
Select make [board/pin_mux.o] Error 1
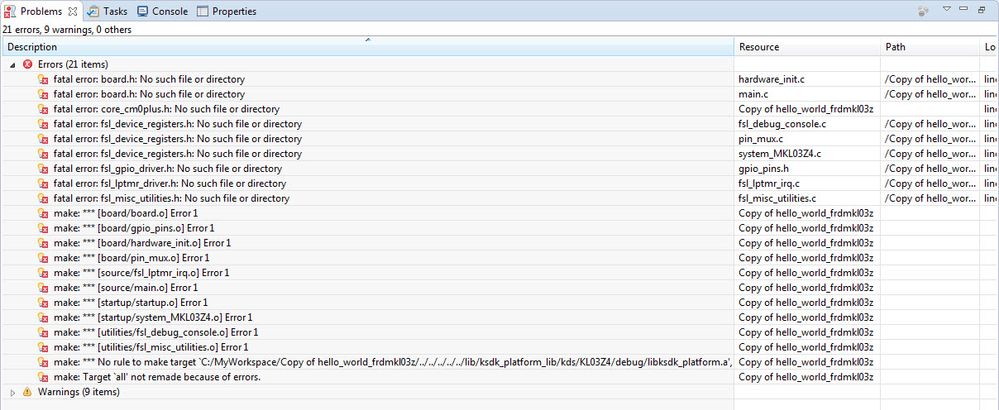(x=131, y=258)
